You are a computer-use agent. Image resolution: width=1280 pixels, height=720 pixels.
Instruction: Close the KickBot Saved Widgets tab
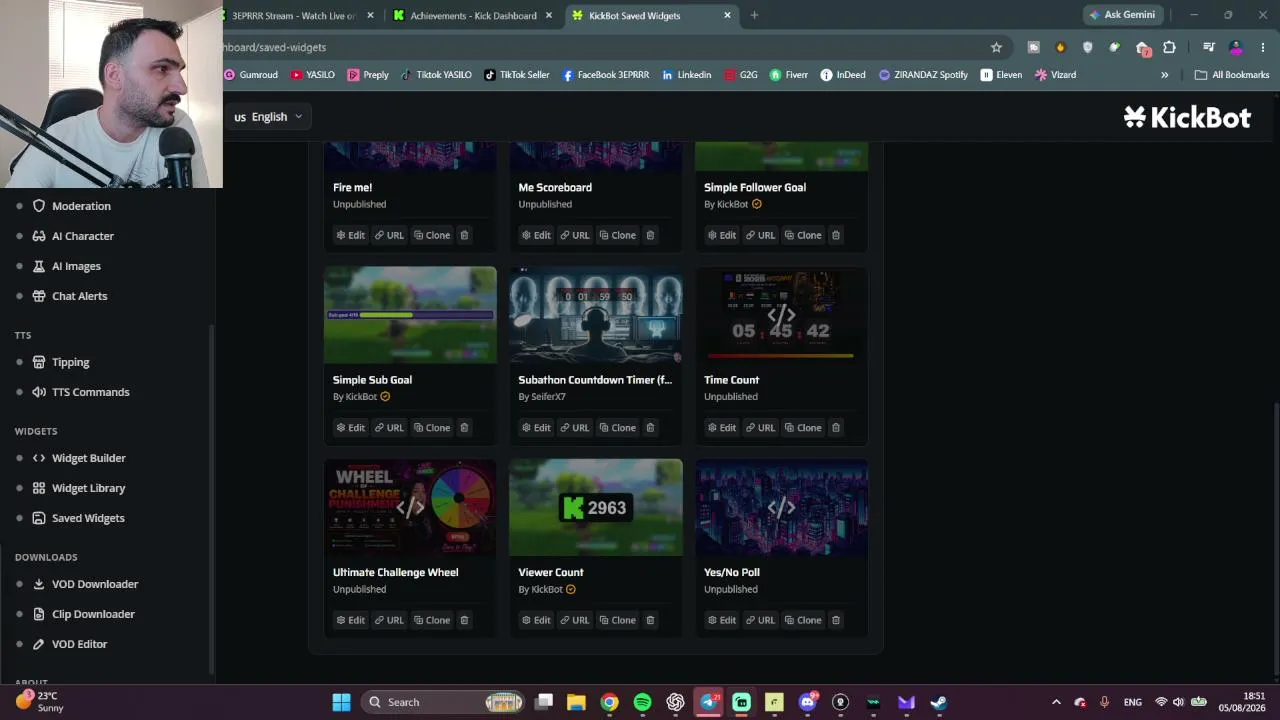coord(727,16)
